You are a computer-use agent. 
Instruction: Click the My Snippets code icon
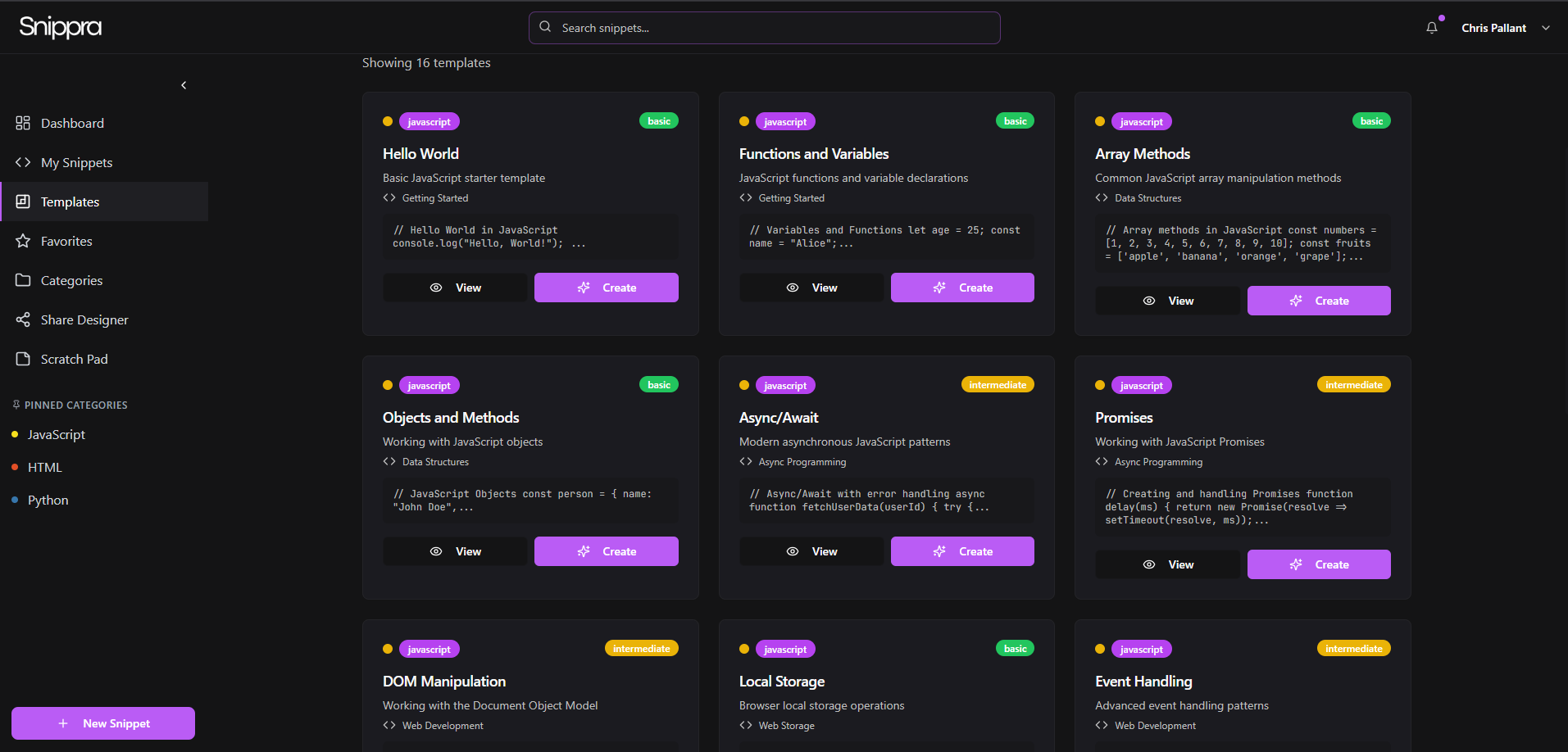(23, 162)
